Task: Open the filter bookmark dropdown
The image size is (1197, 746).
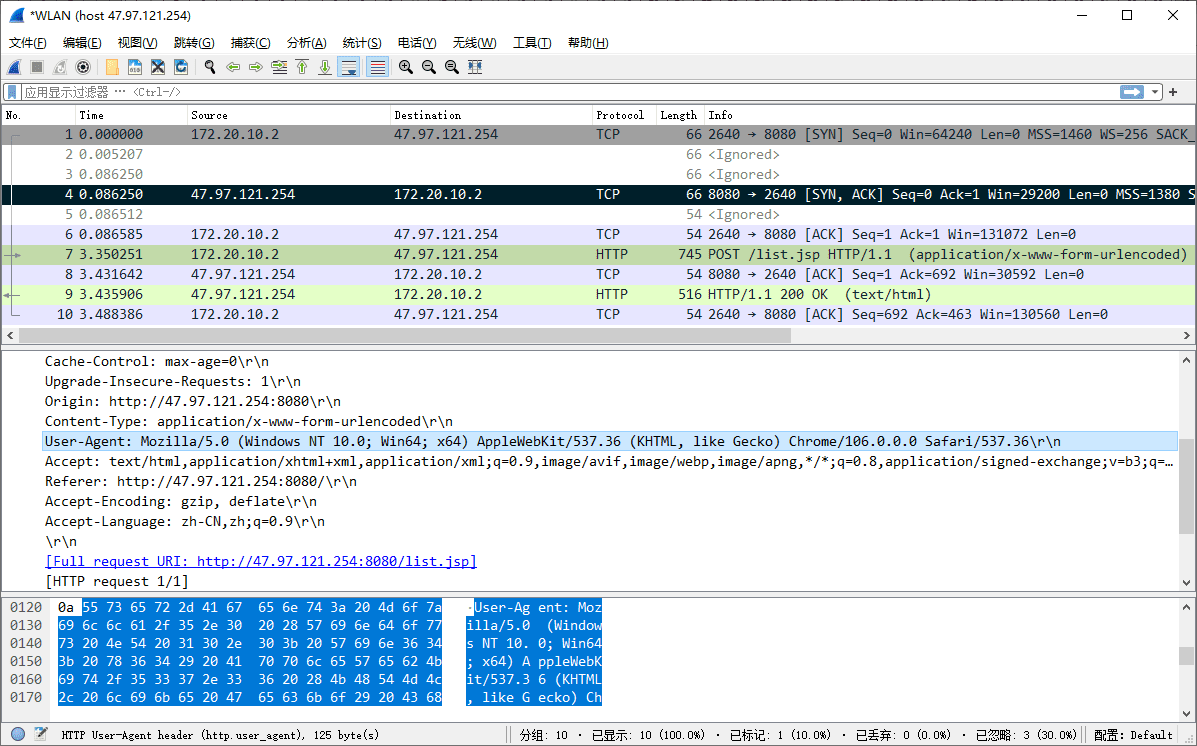Action: click(x=12, y=92)
